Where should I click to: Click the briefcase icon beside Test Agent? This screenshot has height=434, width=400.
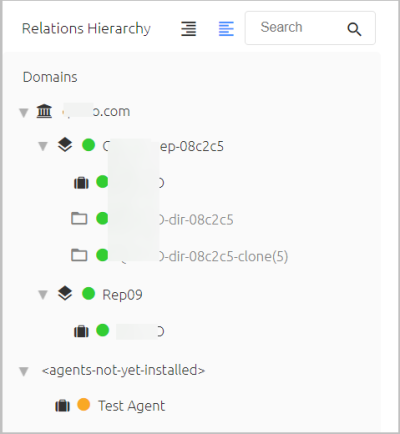tap(62, 406)
